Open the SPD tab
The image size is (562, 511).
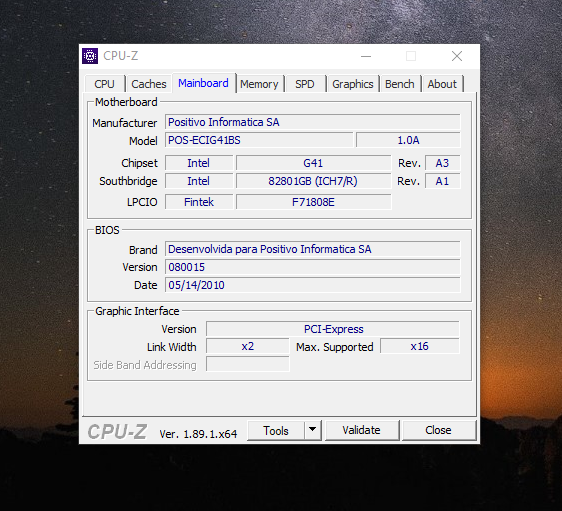(305, 84)
